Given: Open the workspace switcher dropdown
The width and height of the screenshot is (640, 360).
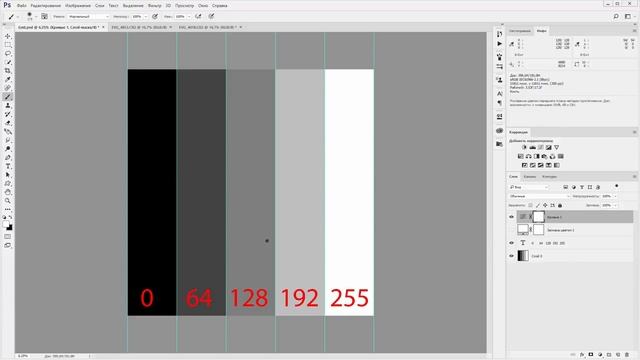Looking at the screenshot, I should point(629,16).
